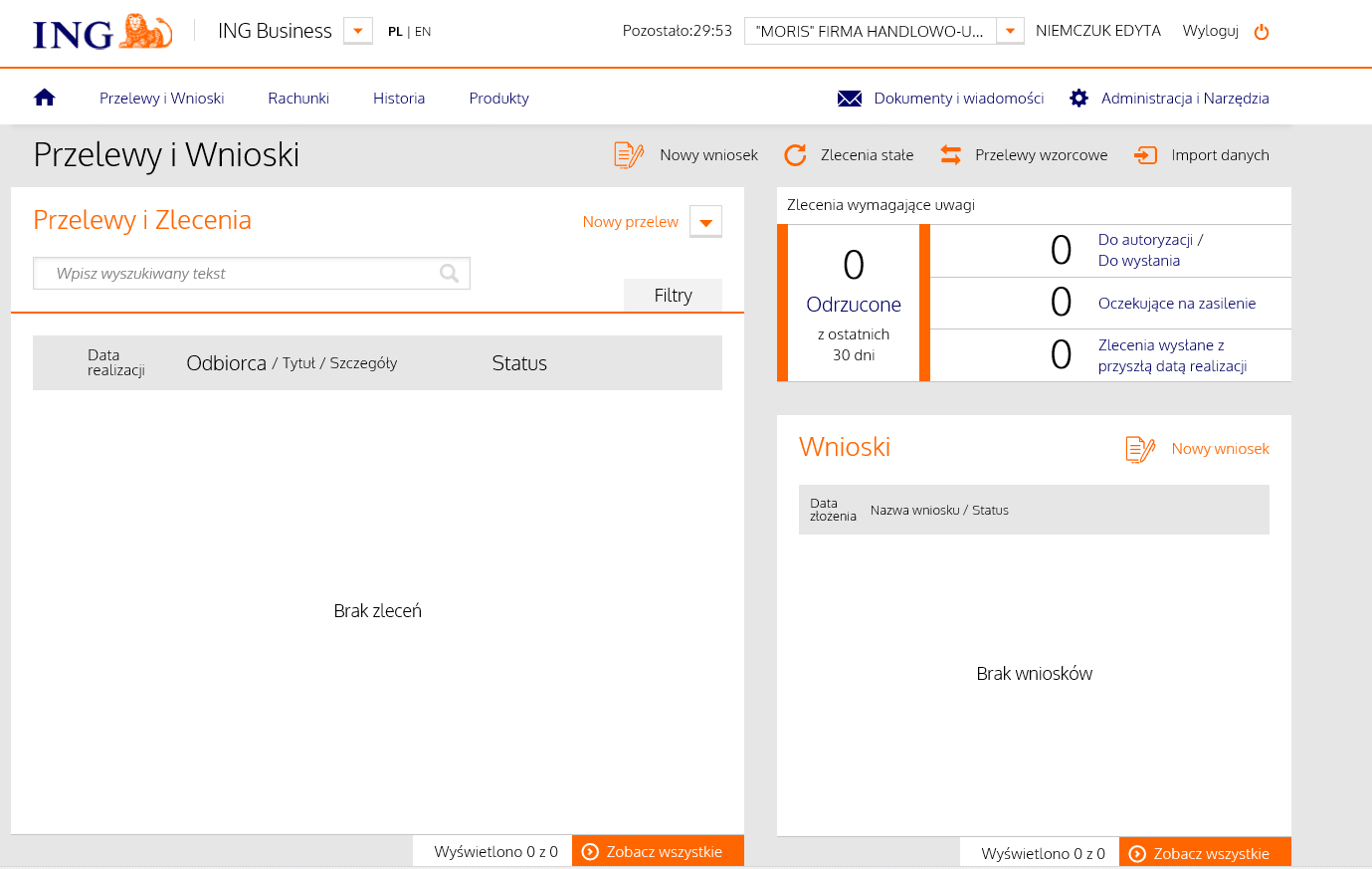Click the Administracja i Narzędzia gear icon
This screenshot has width=1372, height=869.
(1078, 99)
